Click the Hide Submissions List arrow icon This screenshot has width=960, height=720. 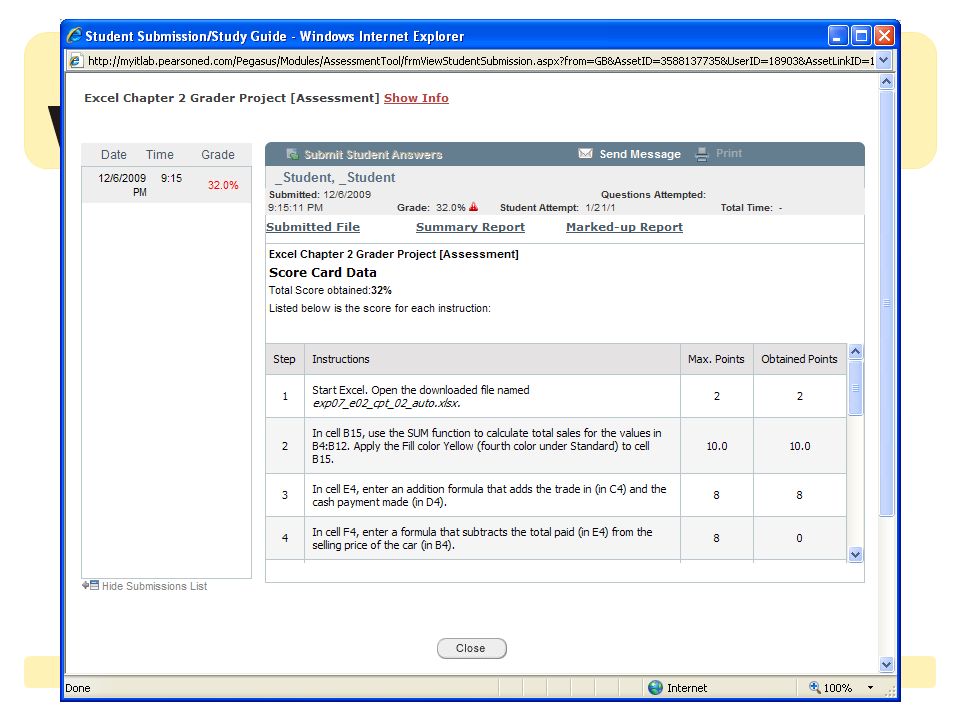(x=90, y=585)
